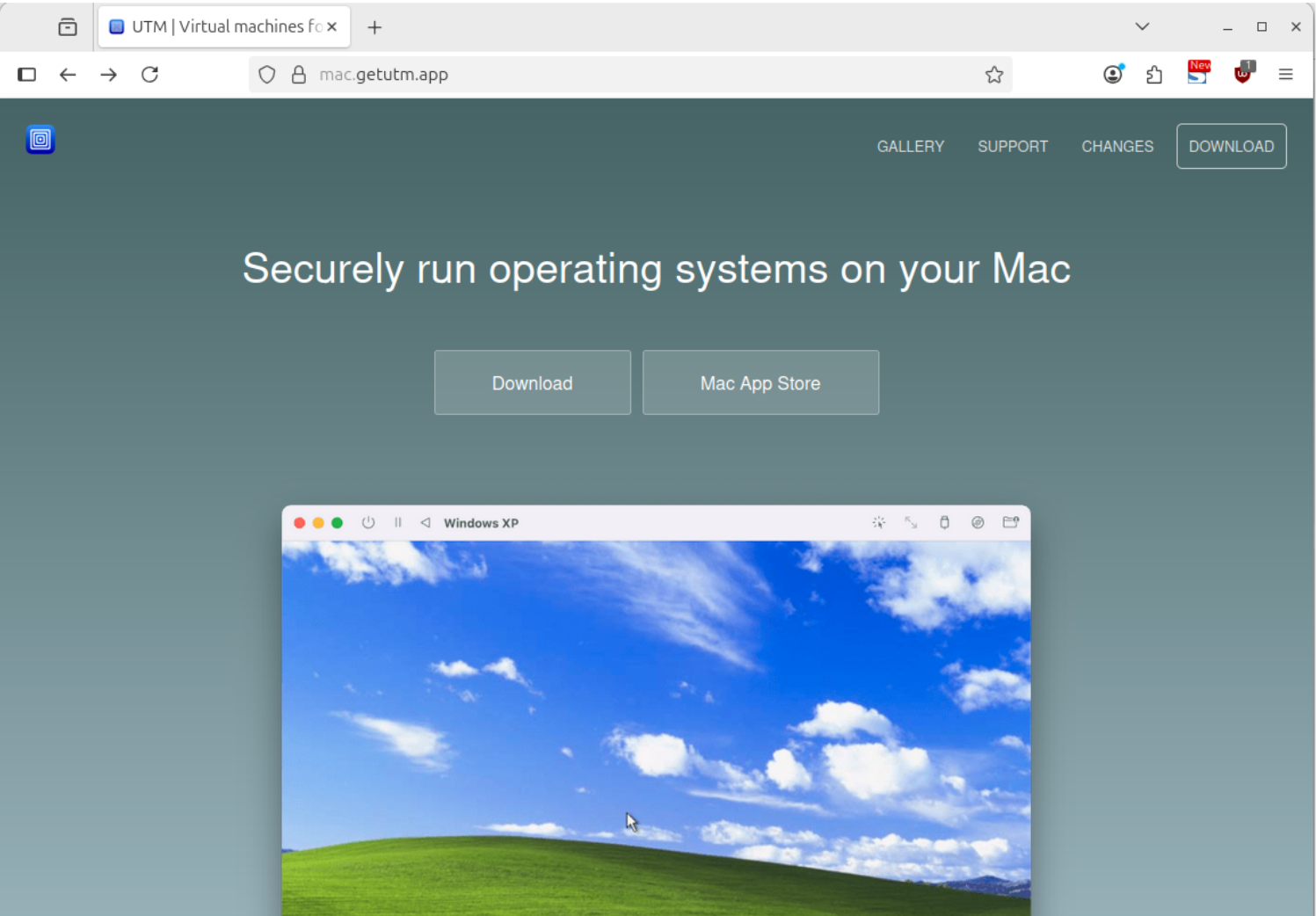
Task: Open Firefox application hamburger menu
Action: click(1285, 75)
